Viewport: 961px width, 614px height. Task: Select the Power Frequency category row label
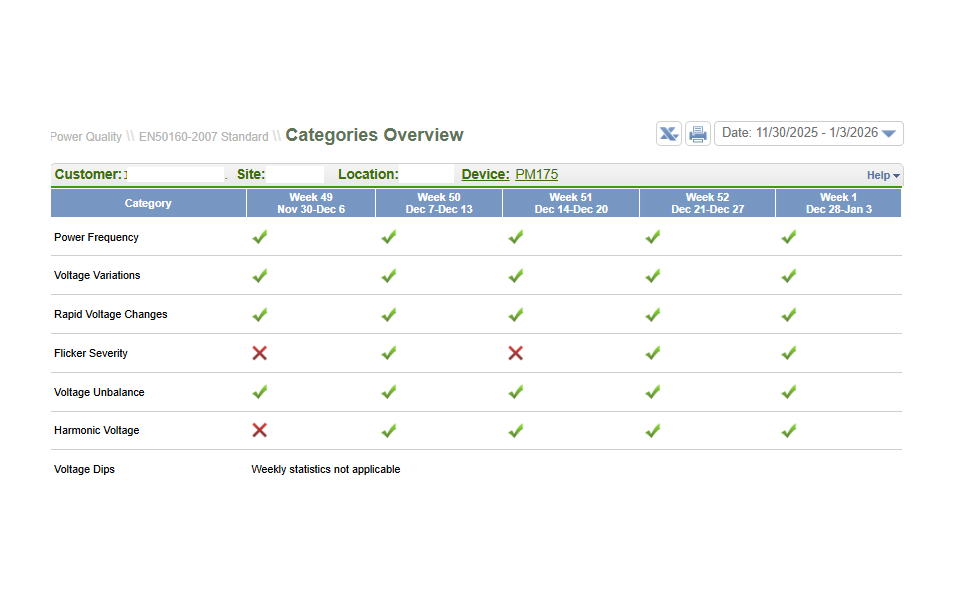coord(96,237)
